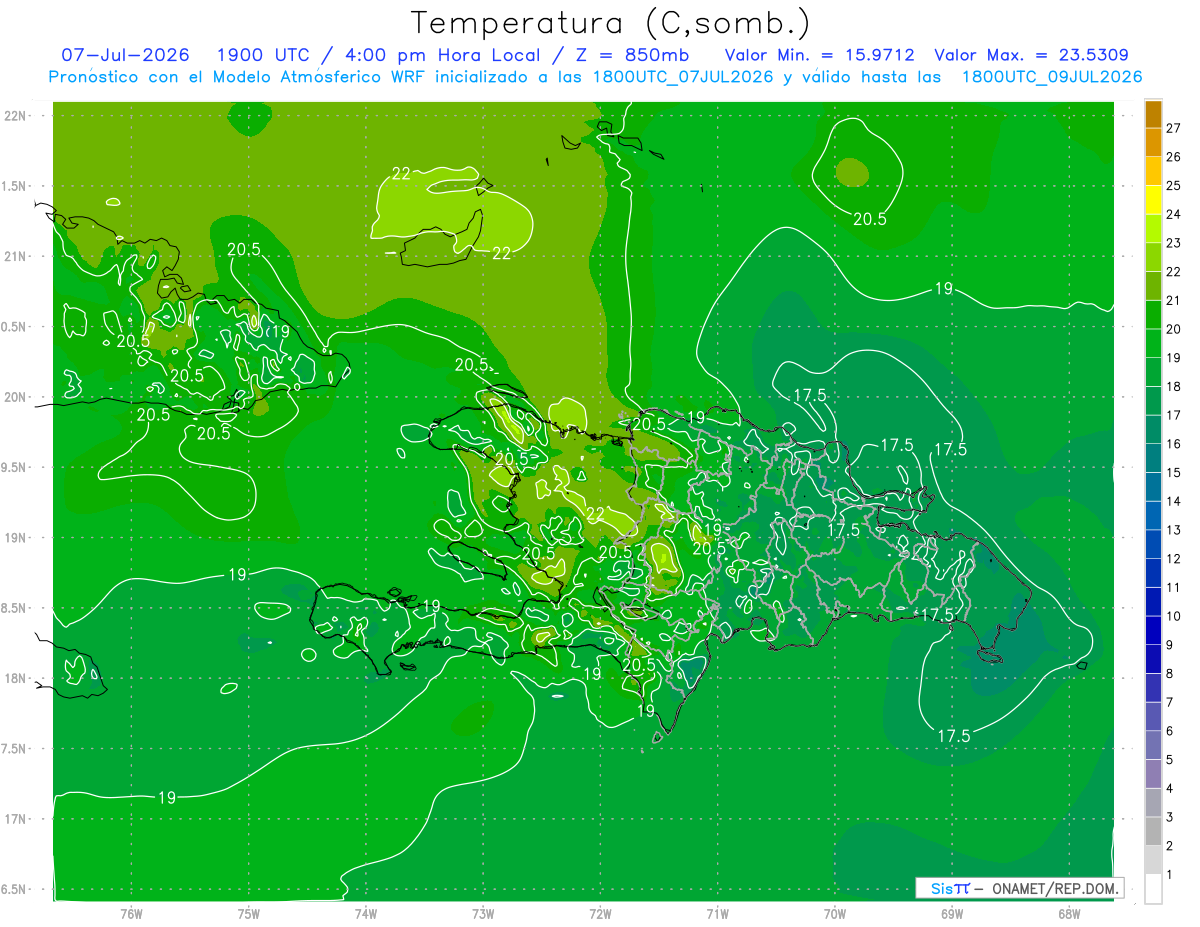1200x927 pixels.
Task: Select the 'Temperatura (C,somb.)' title
Action: click(611, 22)
